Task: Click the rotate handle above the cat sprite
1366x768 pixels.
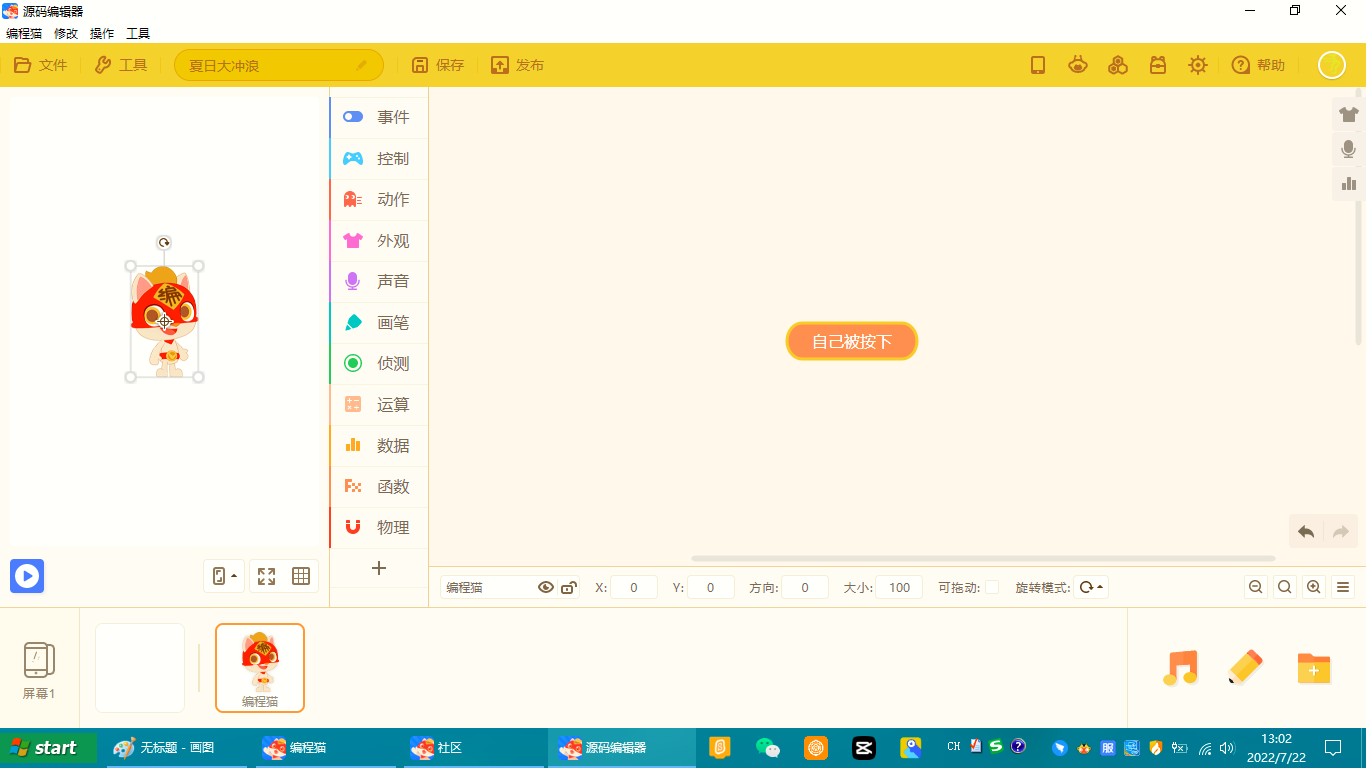Action: 164,243
